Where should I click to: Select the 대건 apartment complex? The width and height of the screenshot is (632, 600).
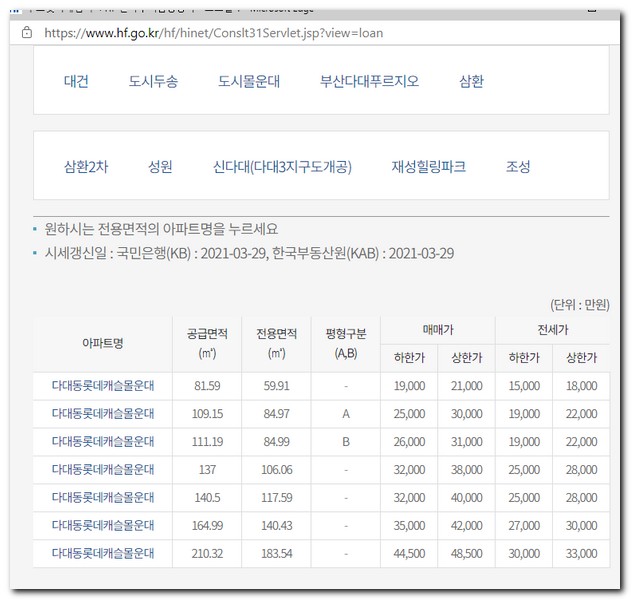(x=76, y=81)
